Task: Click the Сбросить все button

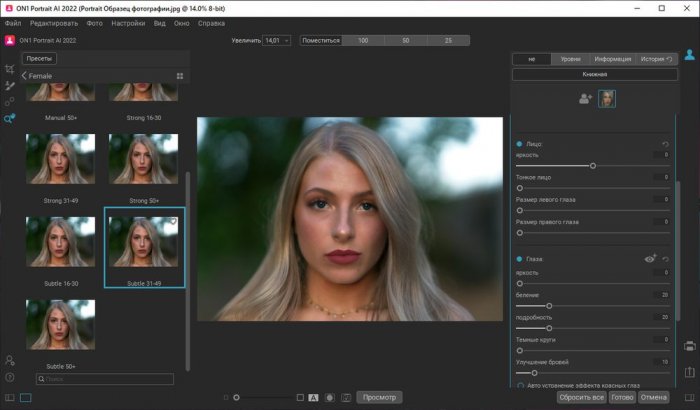Action: (x=581, y=397)
